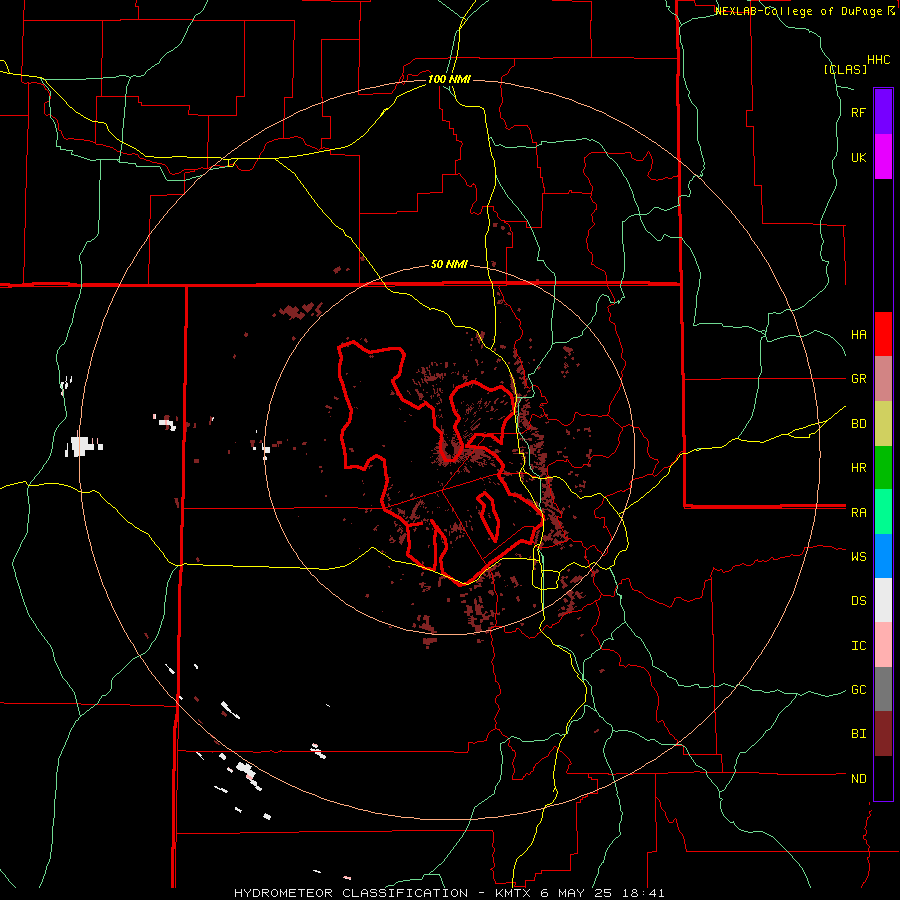Click the HHC product label
900x900 pixels.
(878, 60)
